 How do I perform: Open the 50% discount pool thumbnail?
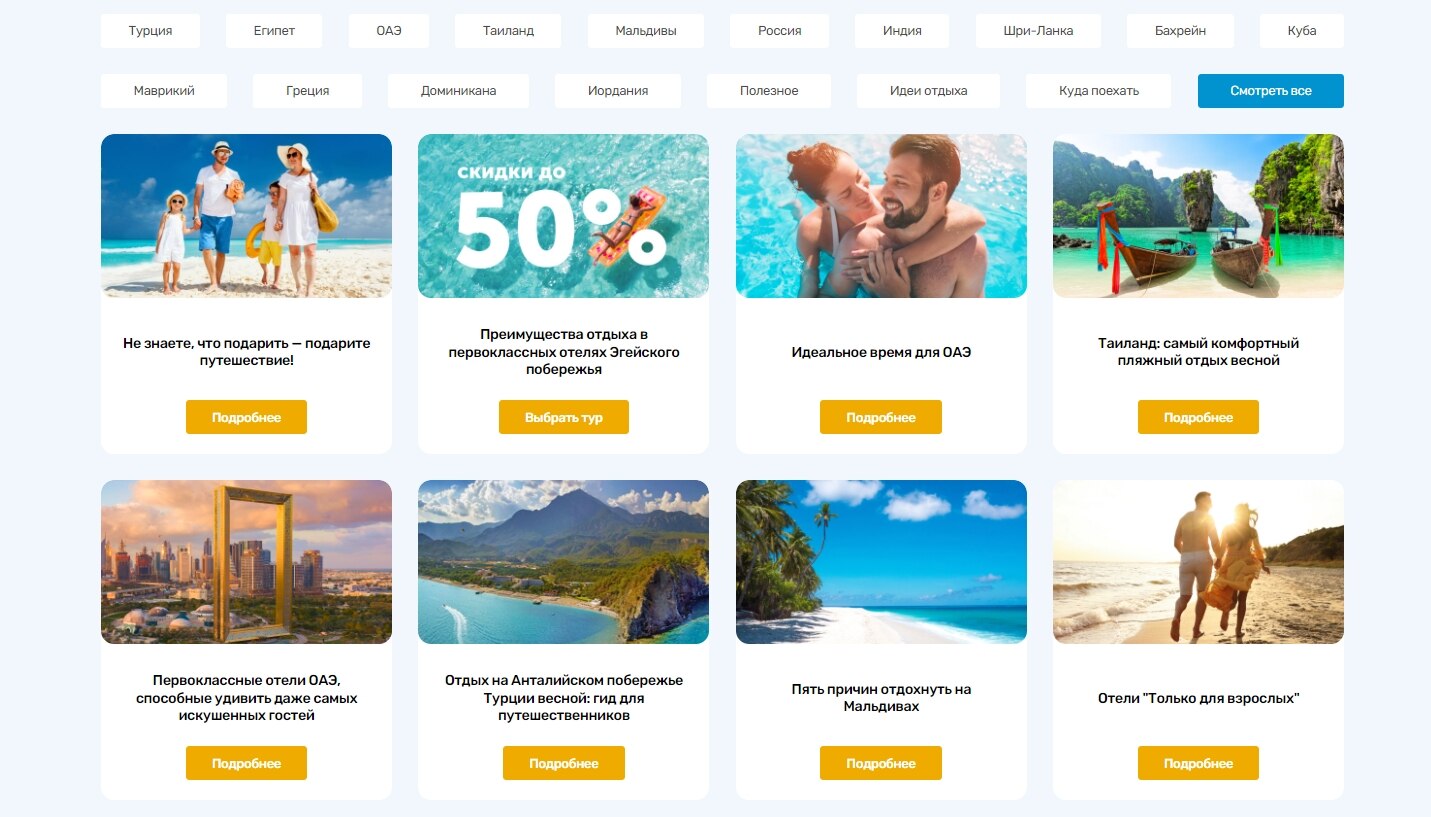(563, 216)
